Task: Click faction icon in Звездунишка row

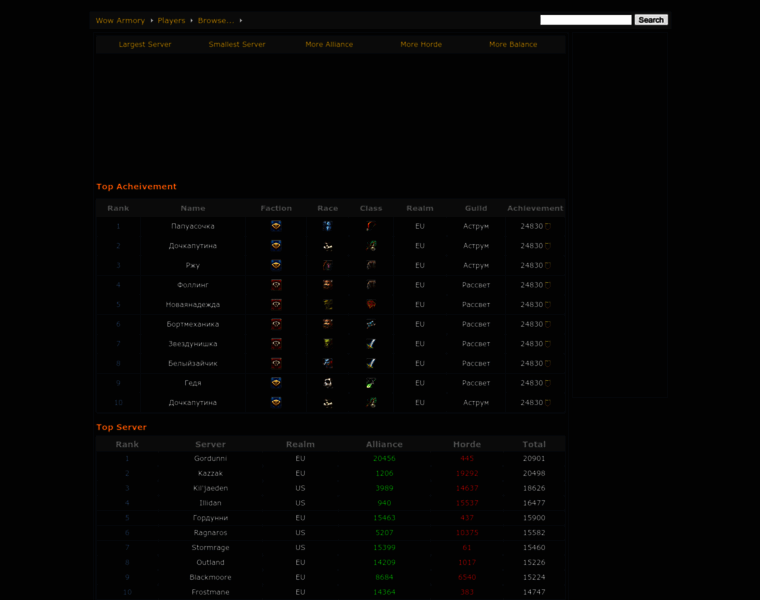Action: (276, 344)
